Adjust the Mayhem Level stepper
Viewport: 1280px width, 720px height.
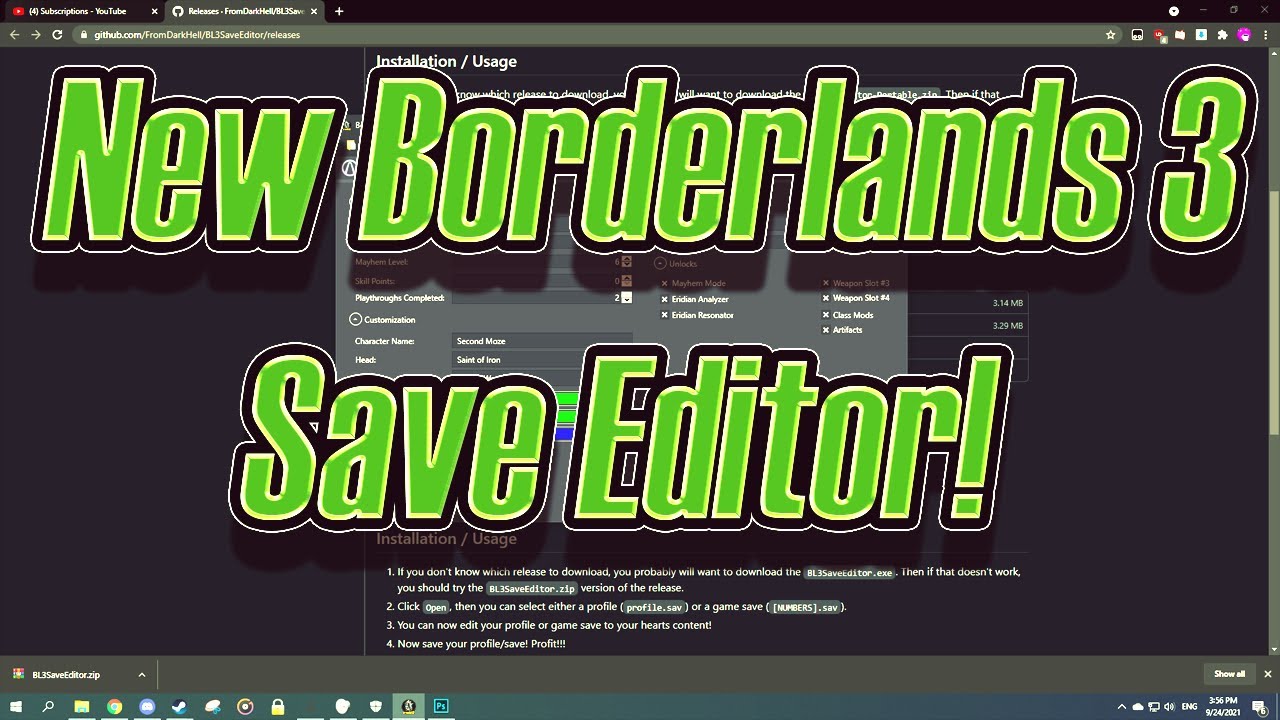pyautogui.click(x=626, y=262)
